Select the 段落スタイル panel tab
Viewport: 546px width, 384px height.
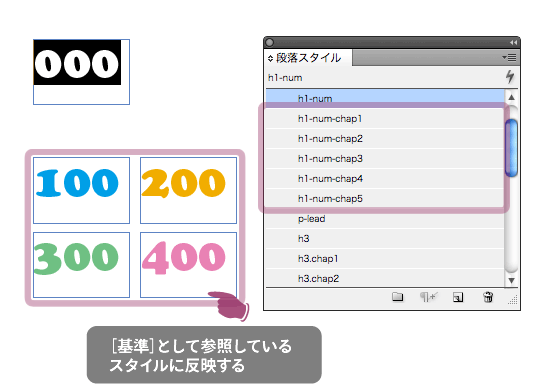coord(308,58)
